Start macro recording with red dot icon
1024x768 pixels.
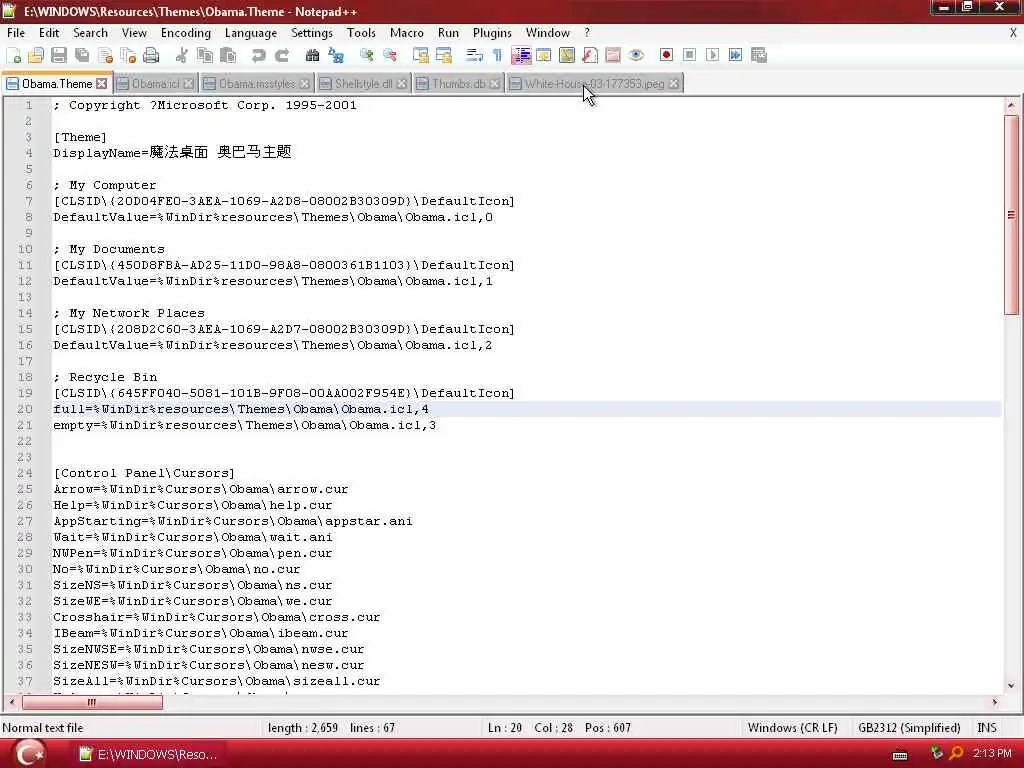tap(666, 56)
